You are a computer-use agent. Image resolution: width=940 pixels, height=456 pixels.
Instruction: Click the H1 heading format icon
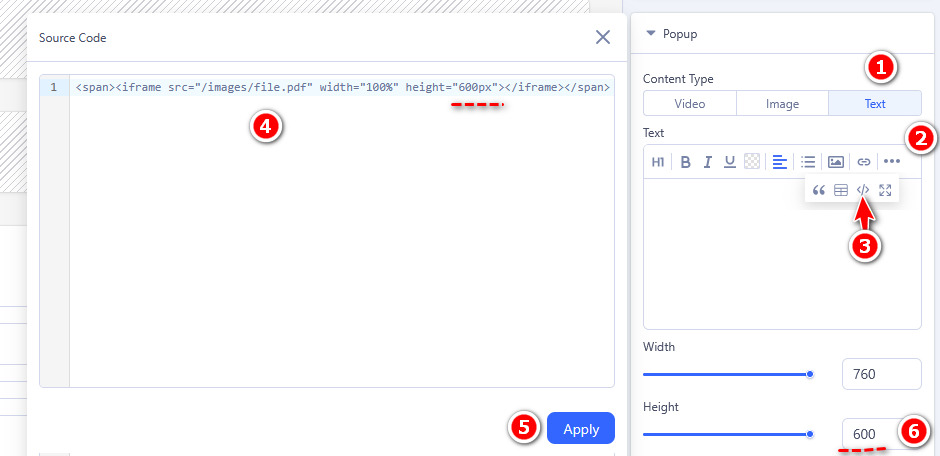(658, 162)
